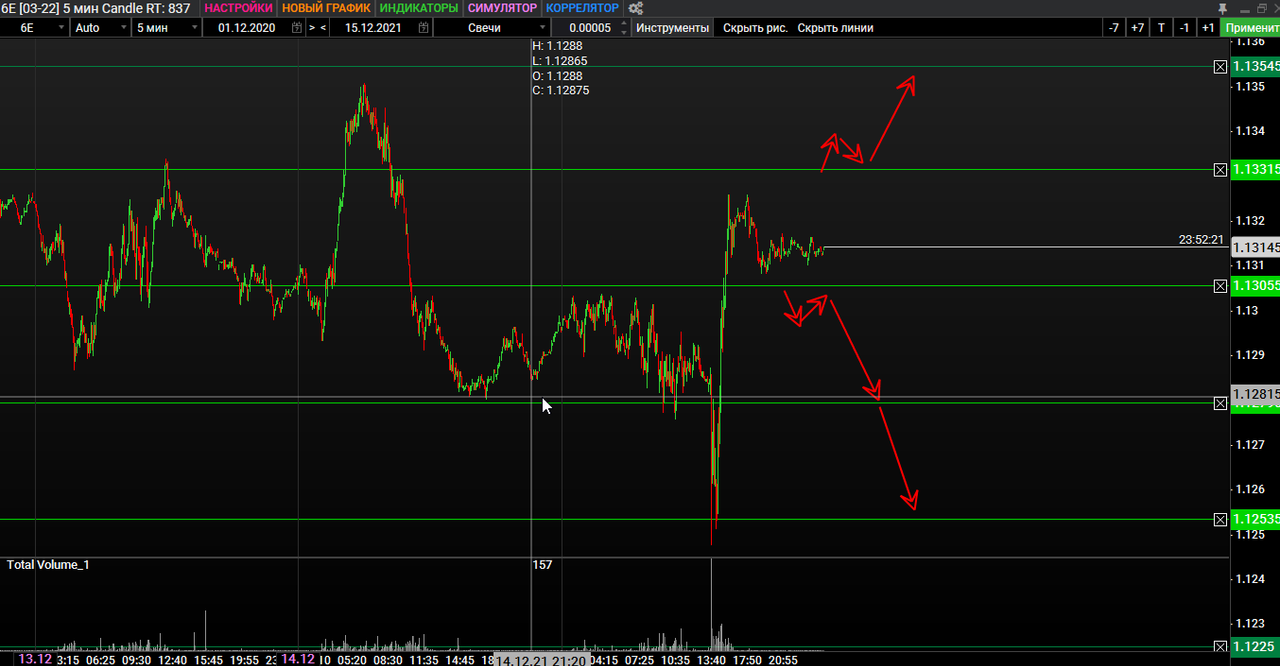Open calendar for end date 15.12.2021
The height and width of the screenshot is (666, 1280).
click(x=424, y=28)
